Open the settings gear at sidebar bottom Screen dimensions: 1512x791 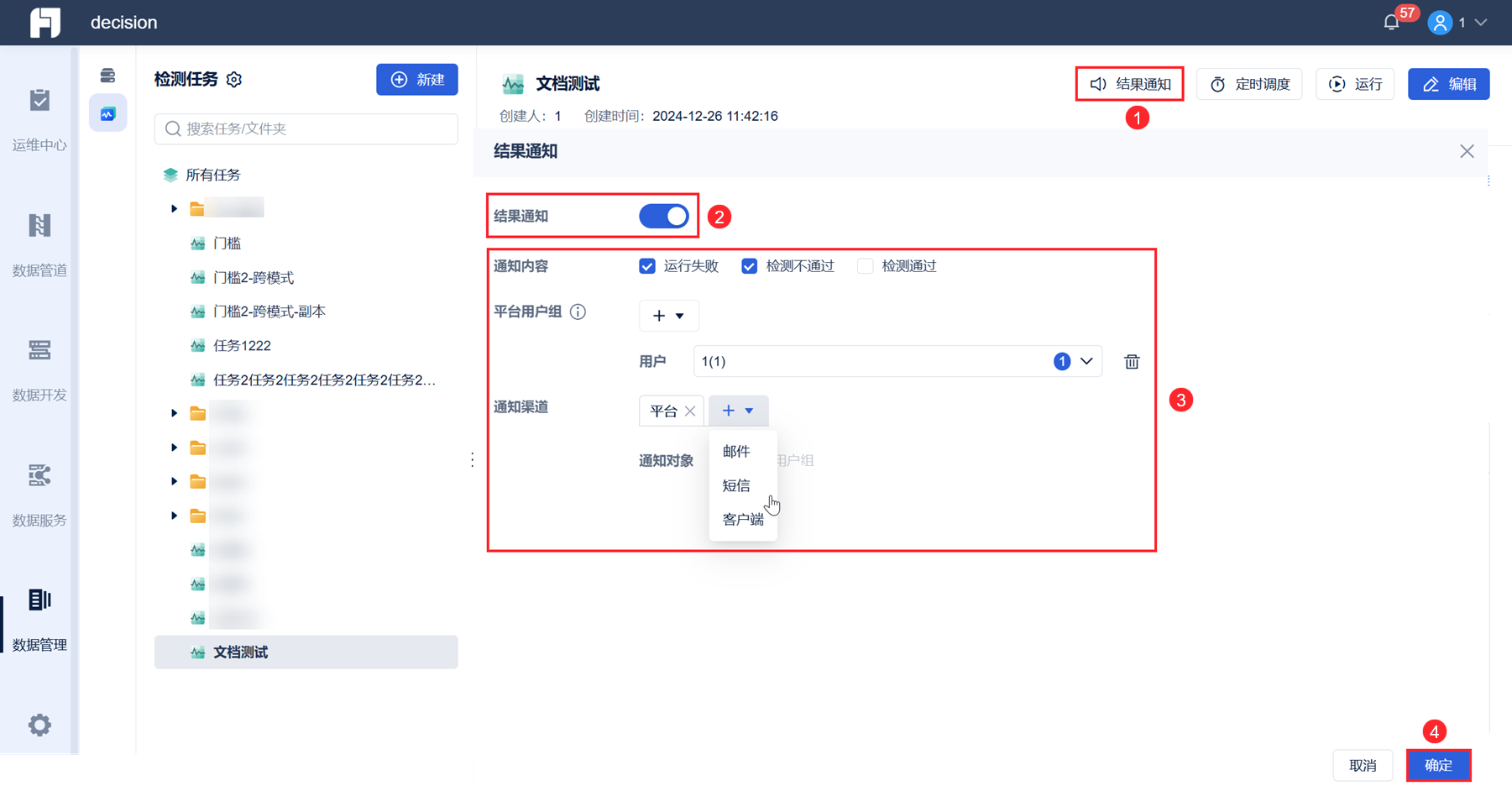tap(39, 725)
